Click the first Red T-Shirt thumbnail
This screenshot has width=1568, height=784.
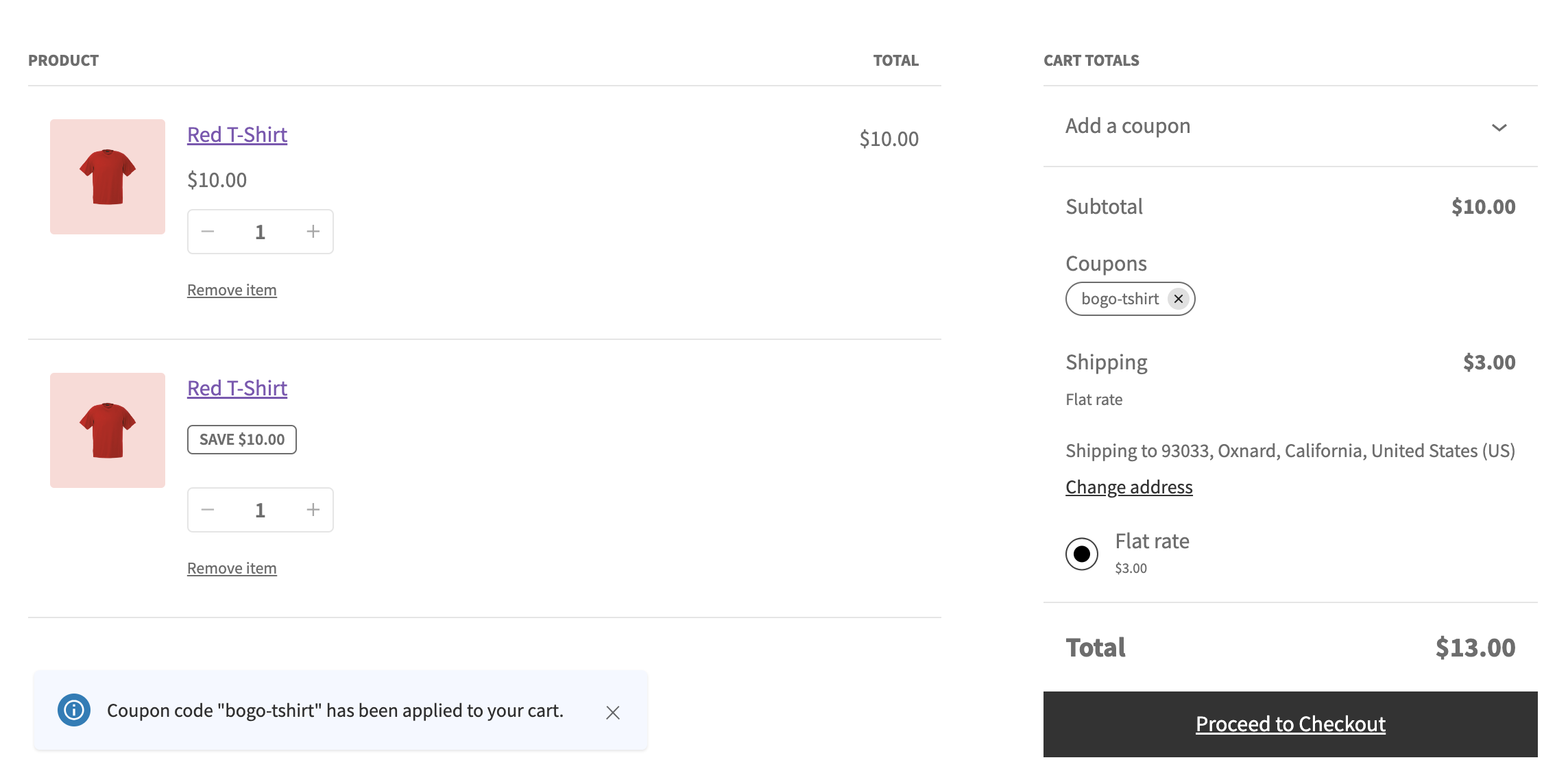107,177
